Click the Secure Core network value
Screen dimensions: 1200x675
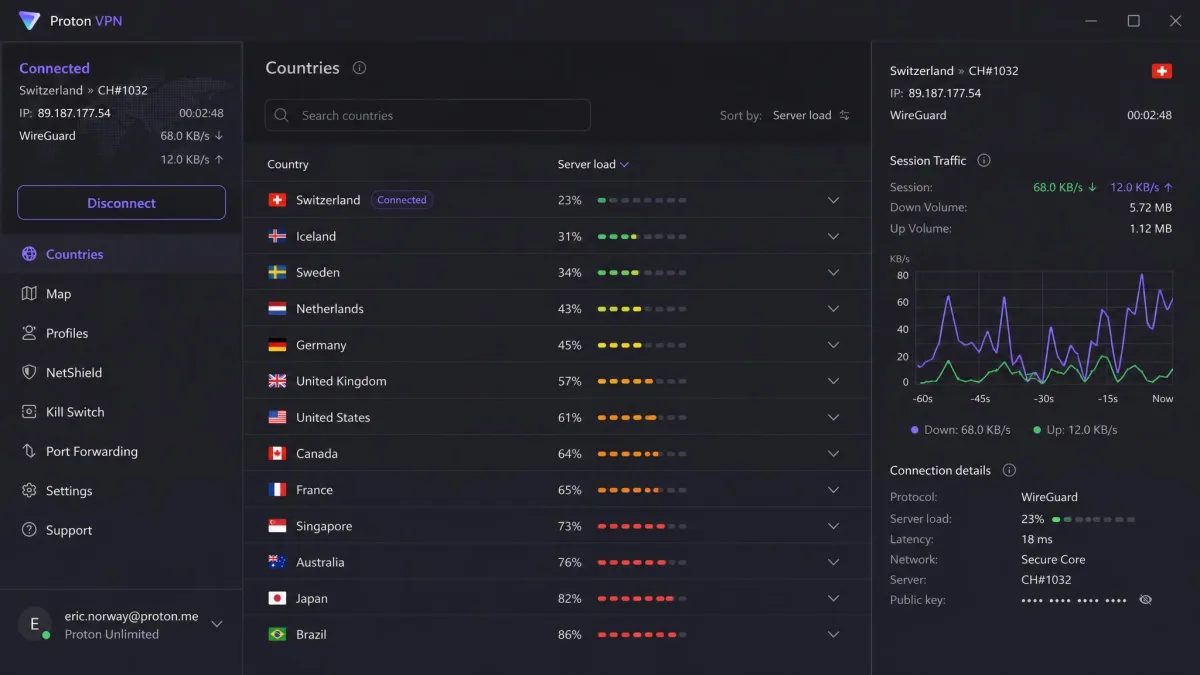[x=1053, y=560]
